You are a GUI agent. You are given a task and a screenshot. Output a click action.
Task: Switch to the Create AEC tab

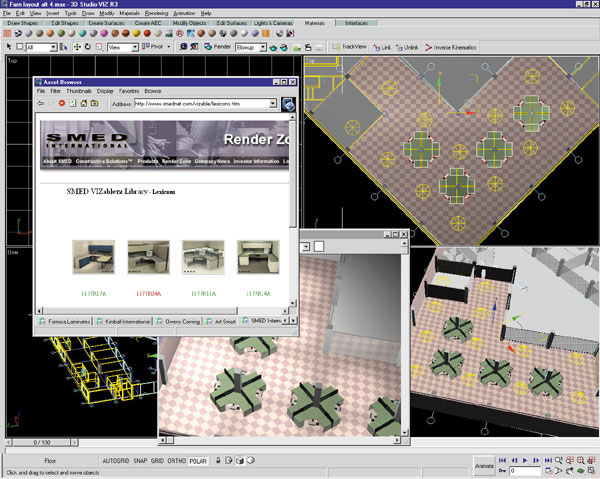148,23
